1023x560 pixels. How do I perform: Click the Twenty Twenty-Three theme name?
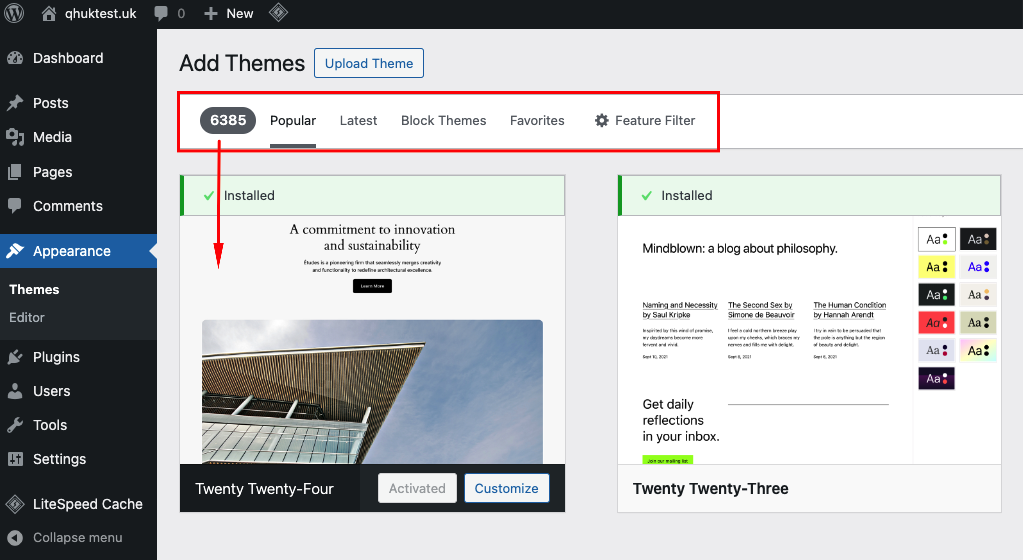click(710, 489)
